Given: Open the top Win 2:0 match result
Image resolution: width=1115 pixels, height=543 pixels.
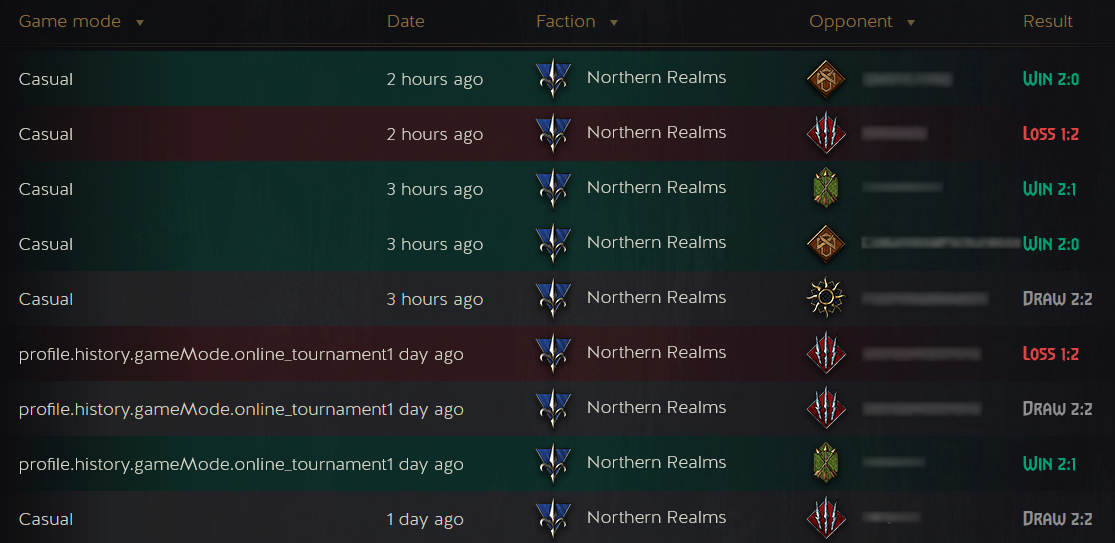Looking at the screenshot, I should click(x=1050, y=79).
